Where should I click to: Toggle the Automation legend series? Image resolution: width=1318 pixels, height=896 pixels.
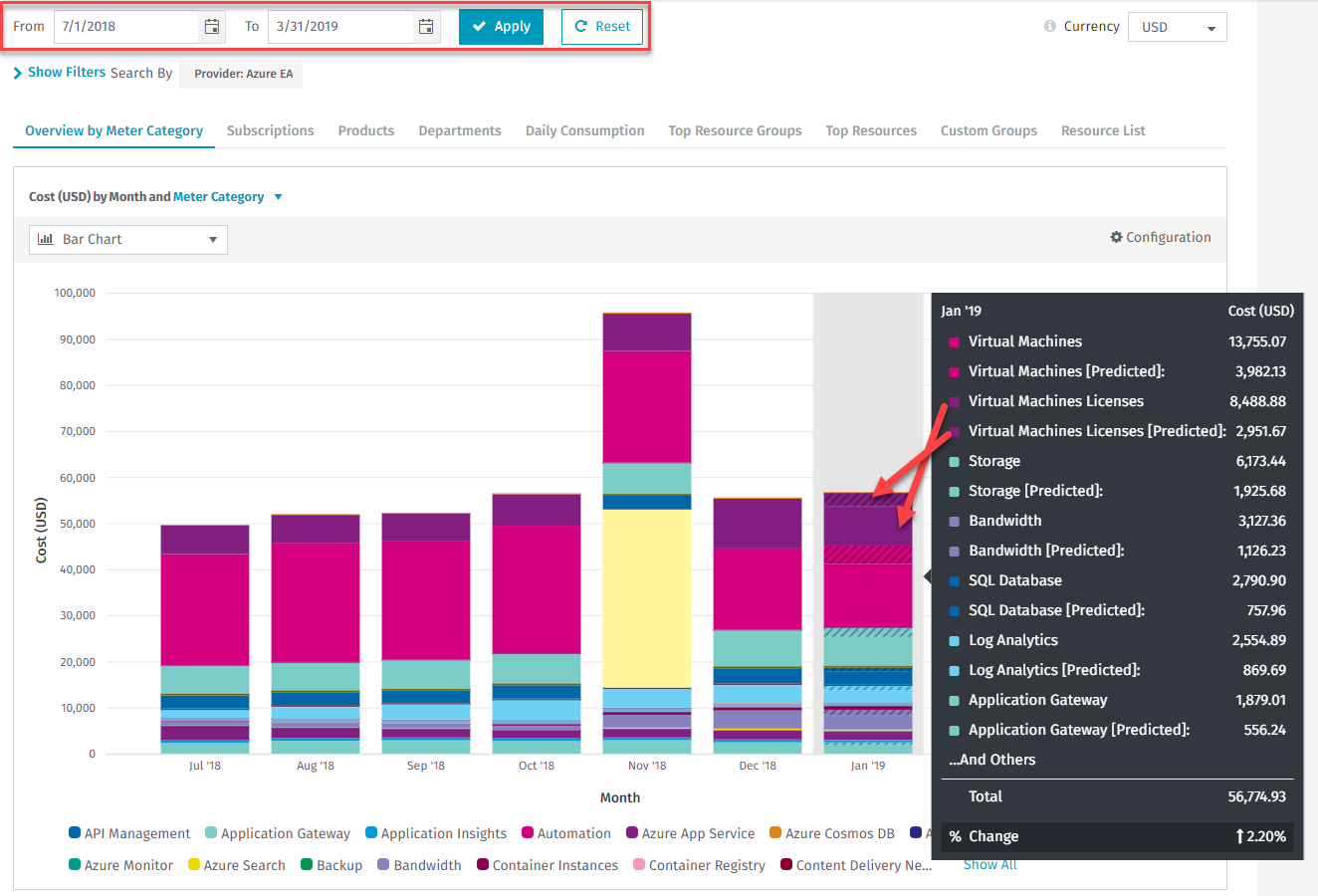pos(565,833)
